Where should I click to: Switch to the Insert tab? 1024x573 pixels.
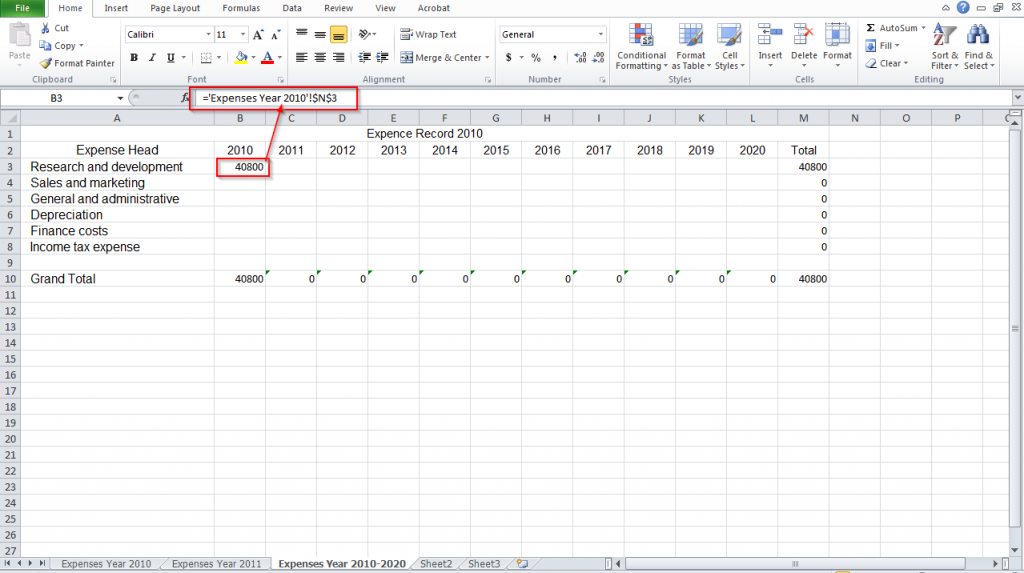(116, 8)
